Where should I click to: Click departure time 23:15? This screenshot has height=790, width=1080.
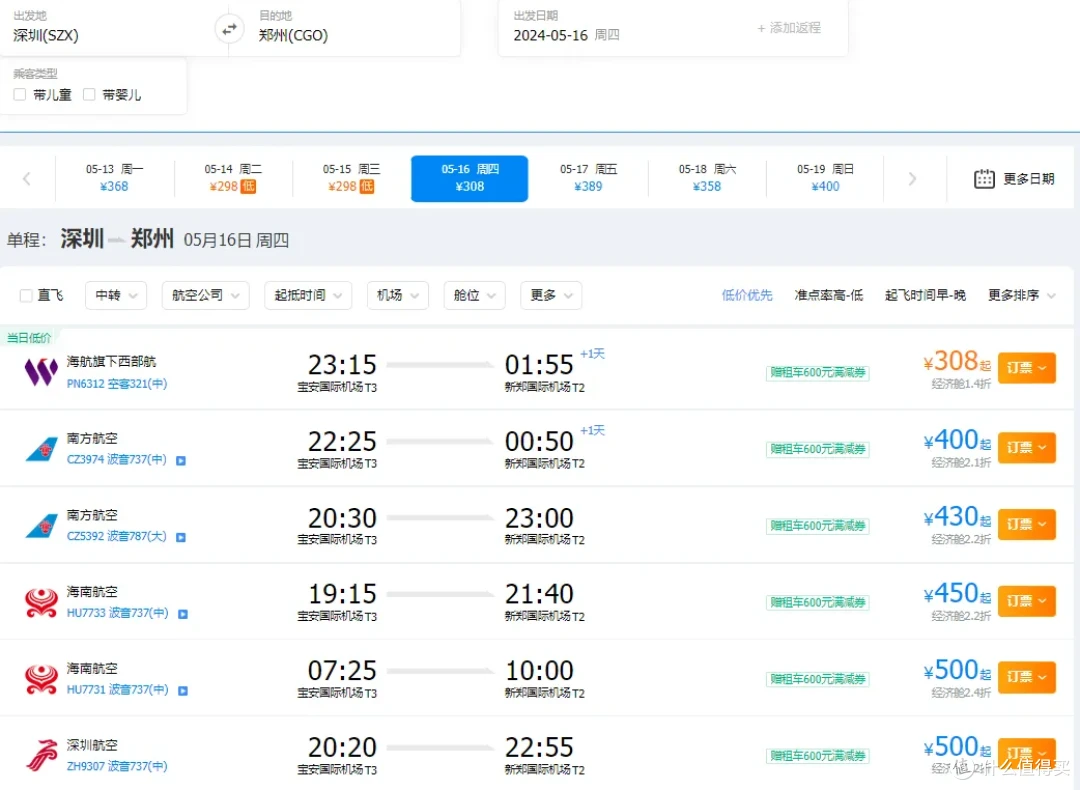click(x=342, y=364)
